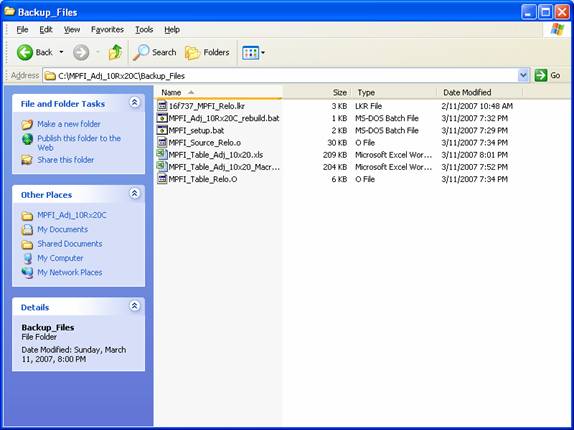Sort by the Date Modified column header
This screenshot has height=430, width=574.
pos(467,93)
